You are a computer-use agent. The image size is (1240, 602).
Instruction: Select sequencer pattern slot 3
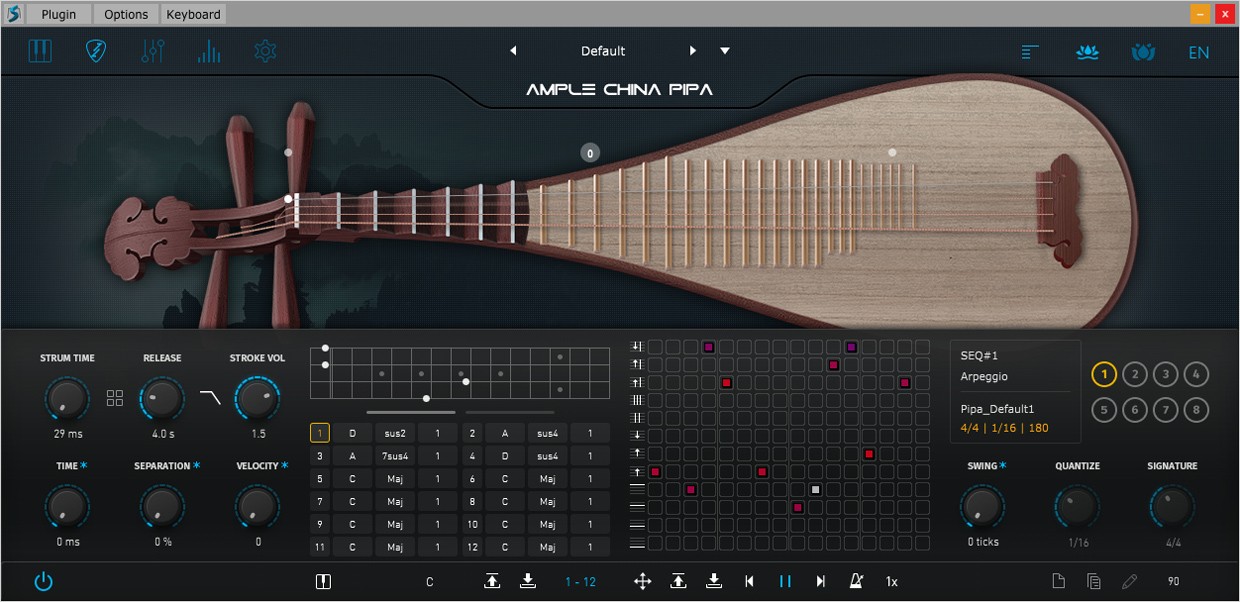[x=1165, y=374]
